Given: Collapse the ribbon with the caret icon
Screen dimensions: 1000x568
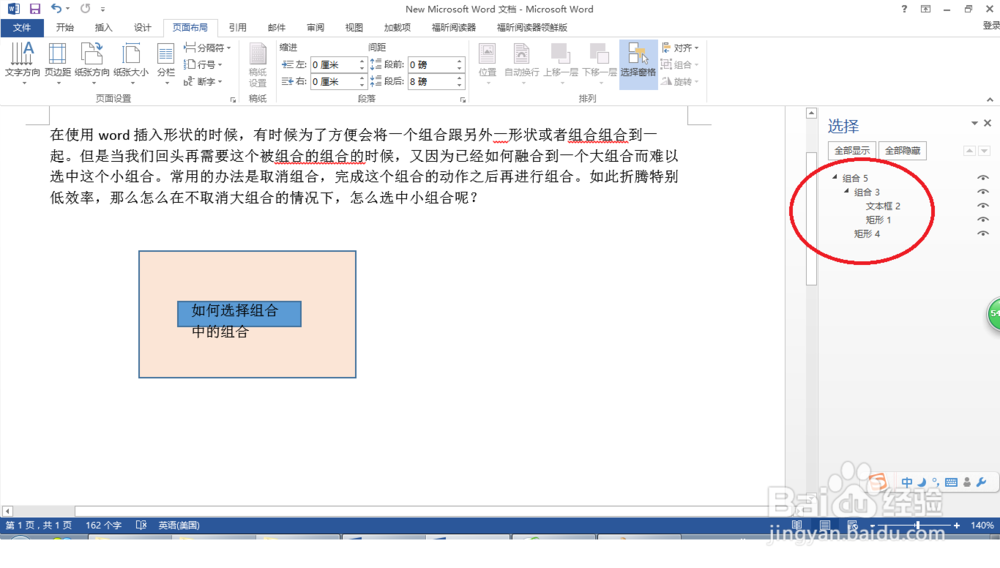Looking at the screenshot, I should coord(990,99).
